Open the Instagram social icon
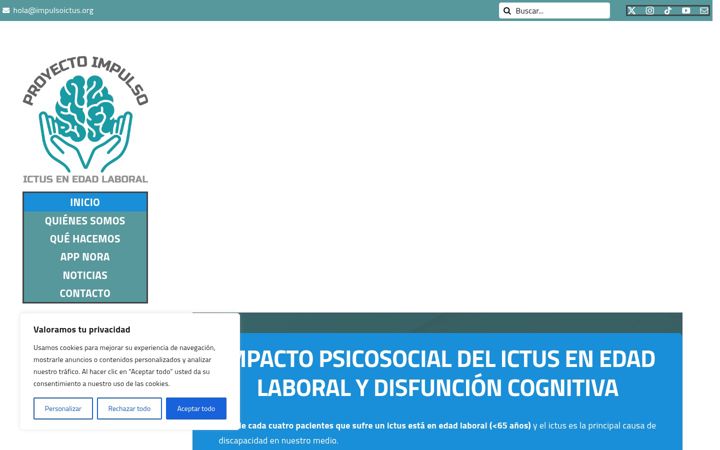The height and width of the screenshot is (450, 720). [x=650, y=11]
